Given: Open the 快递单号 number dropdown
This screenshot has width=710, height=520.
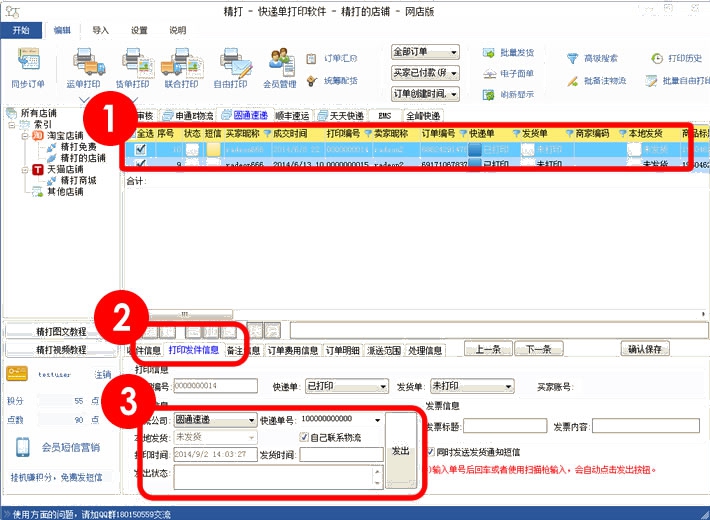Looking at the screenshot, I should 377,420.
